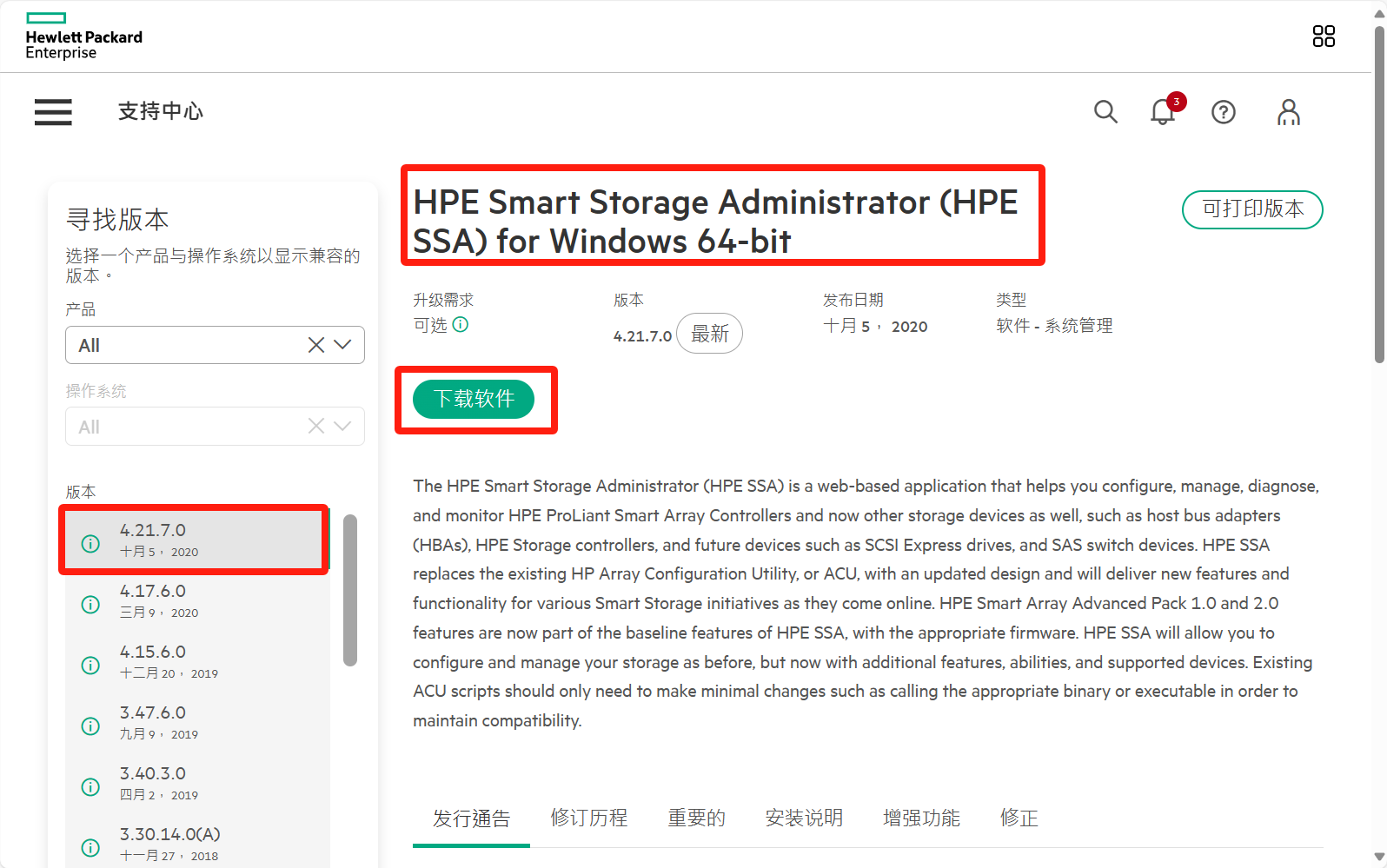This screenshot has width=1387, height=868.
Task: Click the Hewlett Packard Enterprise logo
Action: (x=83, y=37)
